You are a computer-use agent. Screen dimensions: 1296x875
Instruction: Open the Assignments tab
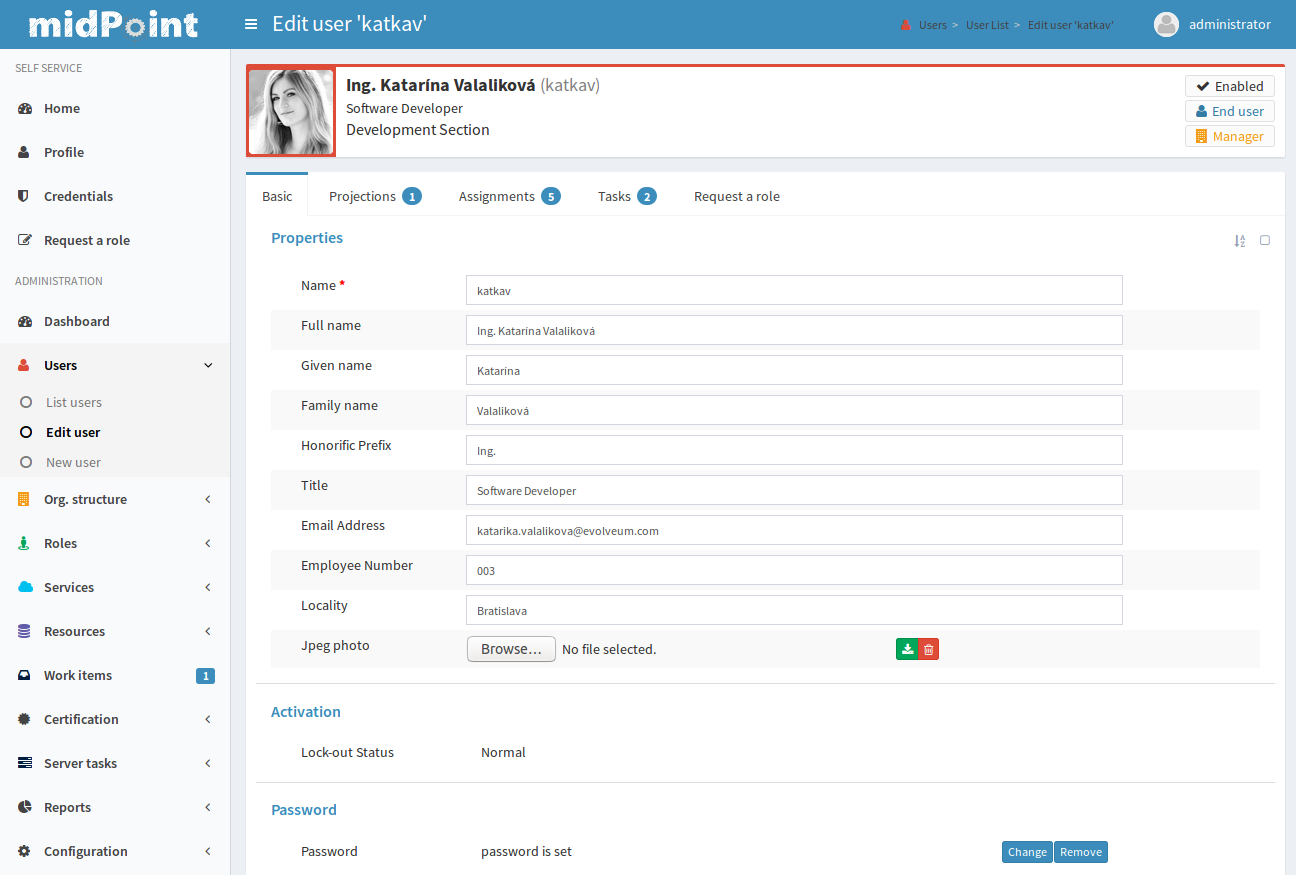[508, 197]
